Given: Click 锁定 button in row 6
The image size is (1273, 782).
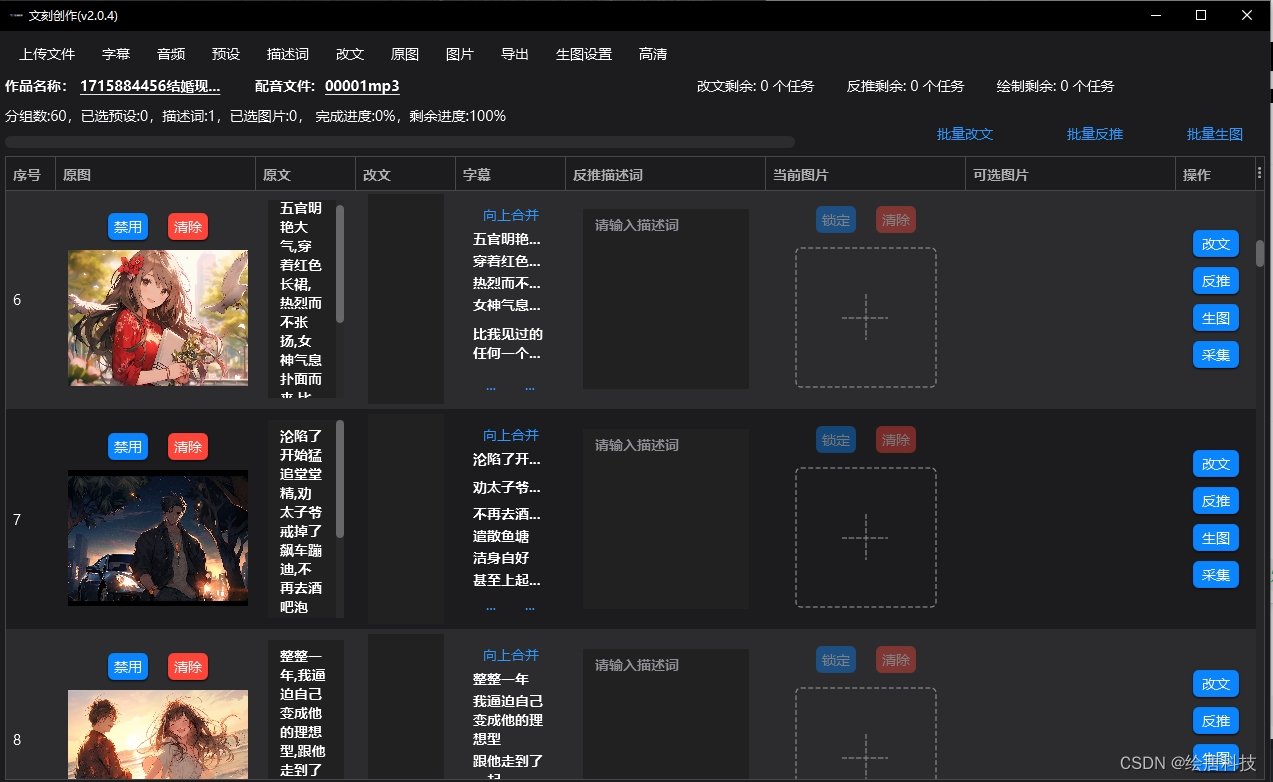Looking at the screenshot, I should click(836, 220).
